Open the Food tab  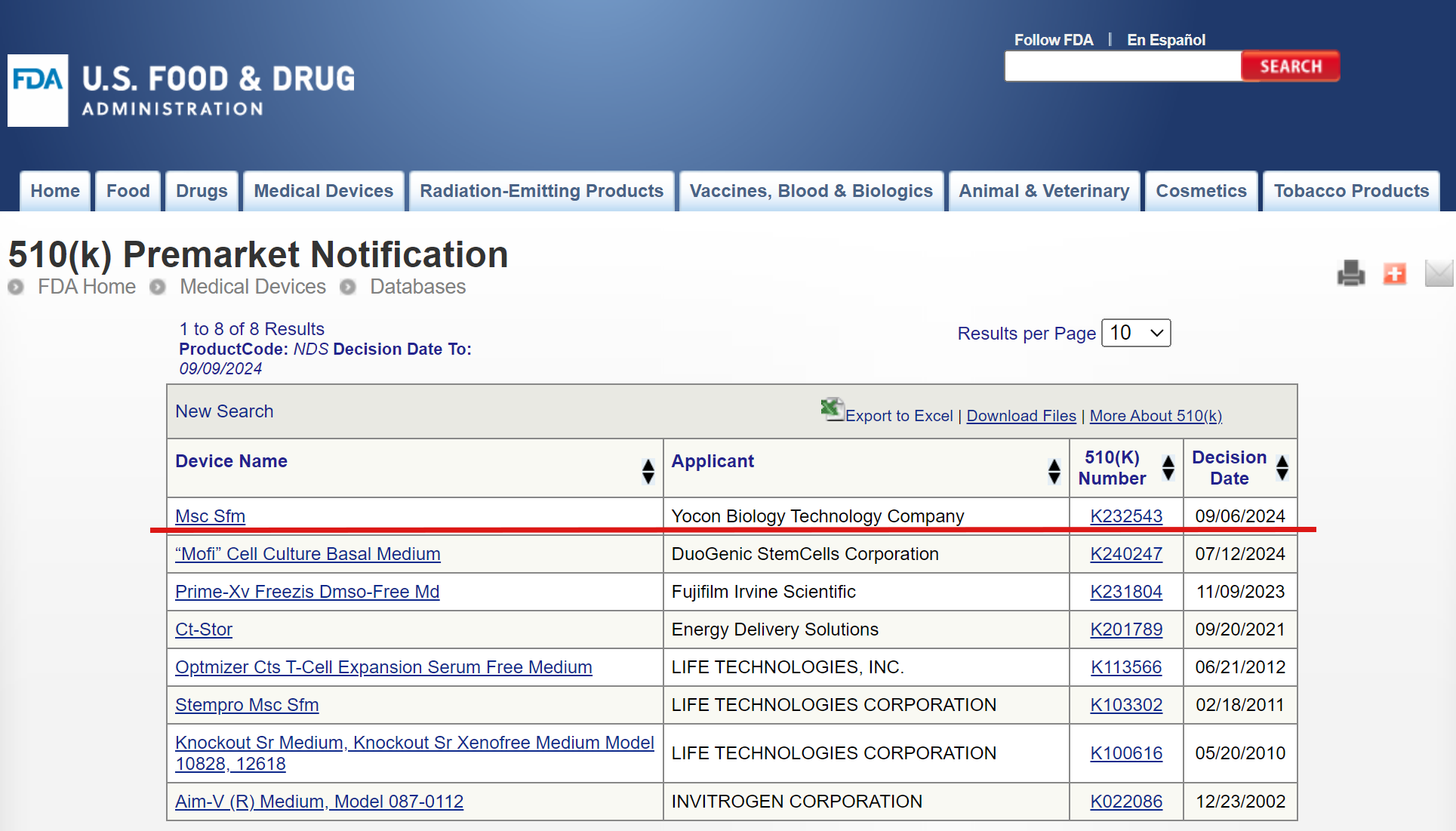(x=128, y=191)
